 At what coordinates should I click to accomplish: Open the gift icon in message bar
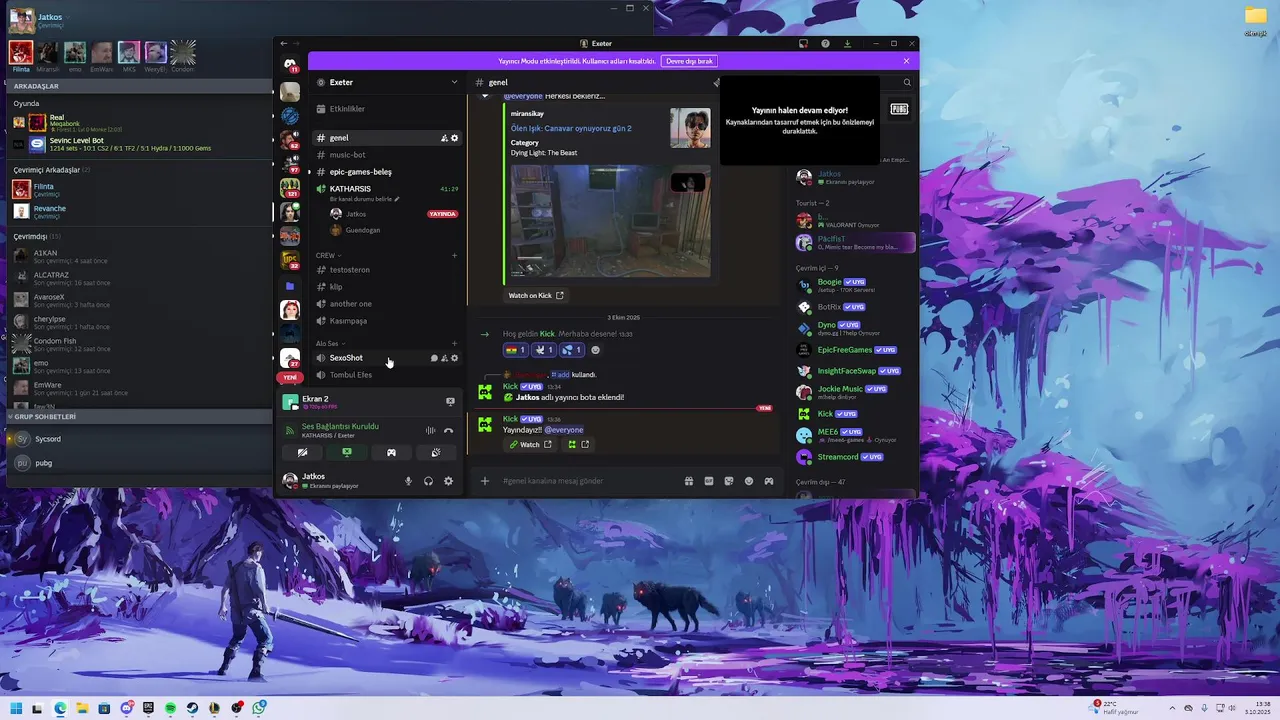click(689, 481)
